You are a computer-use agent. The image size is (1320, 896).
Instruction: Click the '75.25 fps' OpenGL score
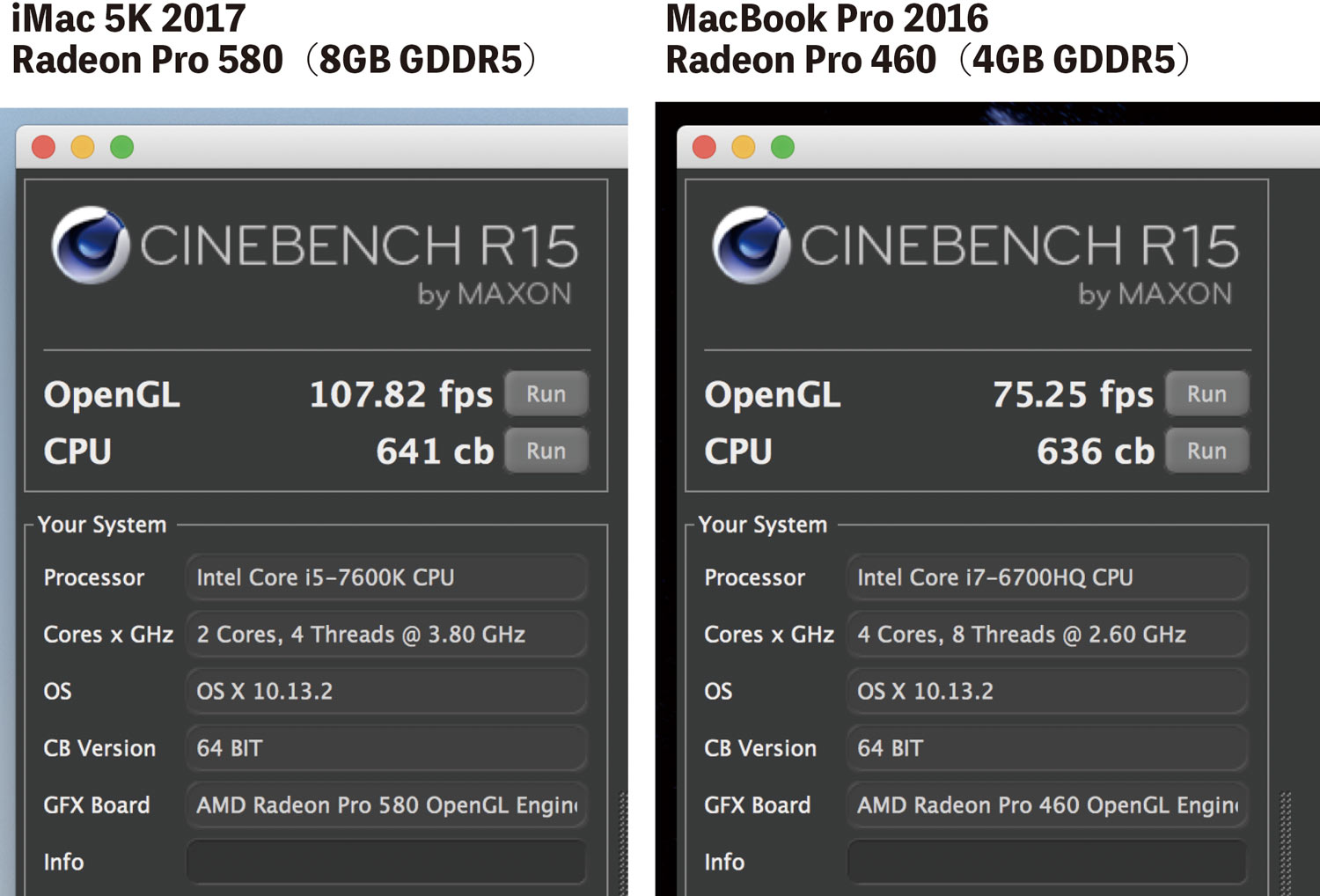(x=1073, y=394)
